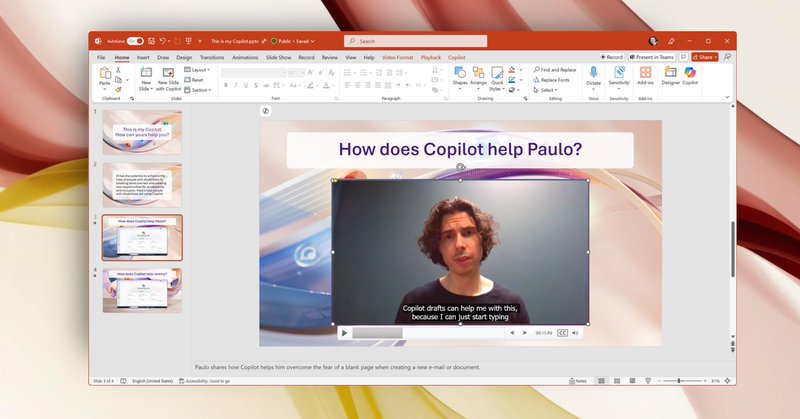Open the Sensitivity menu
The width and height of the screenshot is (800, 419).
pyautogui.click(x=619, y=76)
